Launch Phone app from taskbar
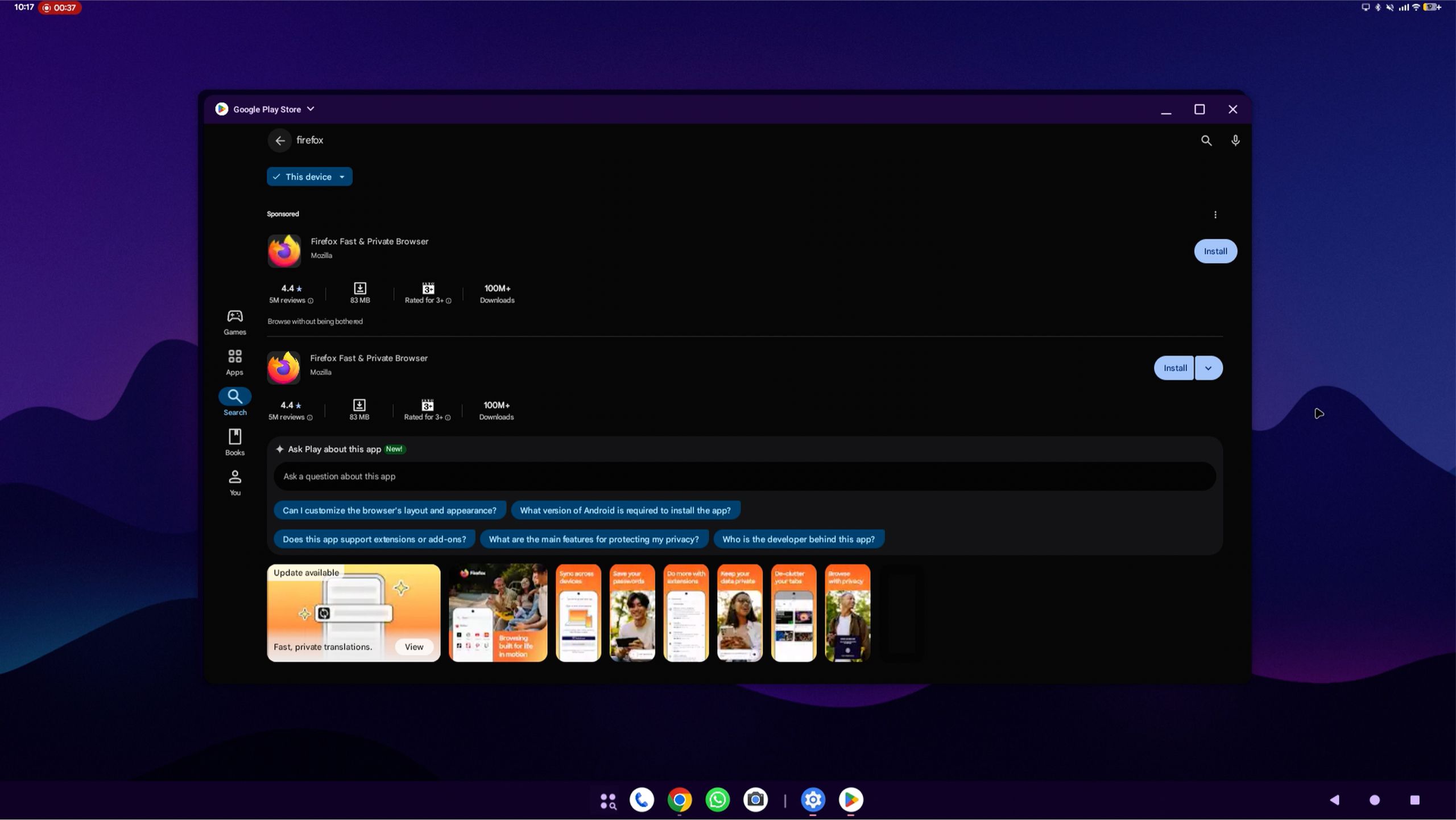1456x820 pixels. click(x=642, y=800)
